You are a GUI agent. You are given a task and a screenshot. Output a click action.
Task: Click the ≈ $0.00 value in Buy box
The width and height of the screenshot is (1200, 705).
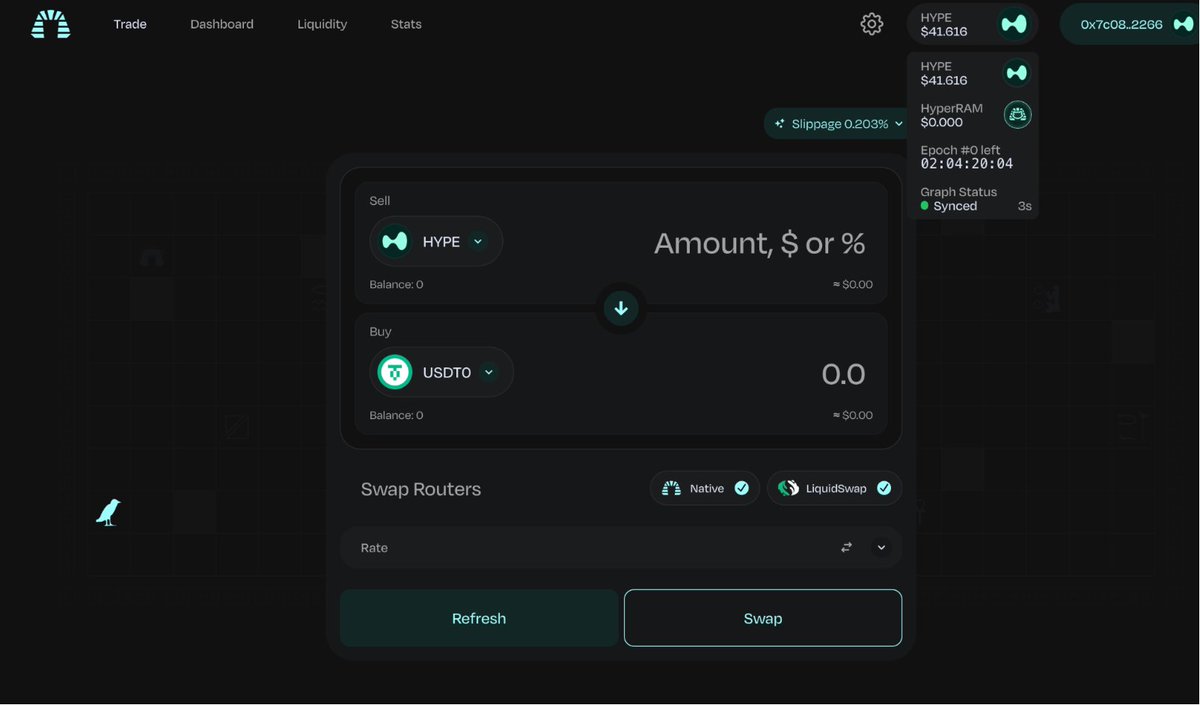853,415
